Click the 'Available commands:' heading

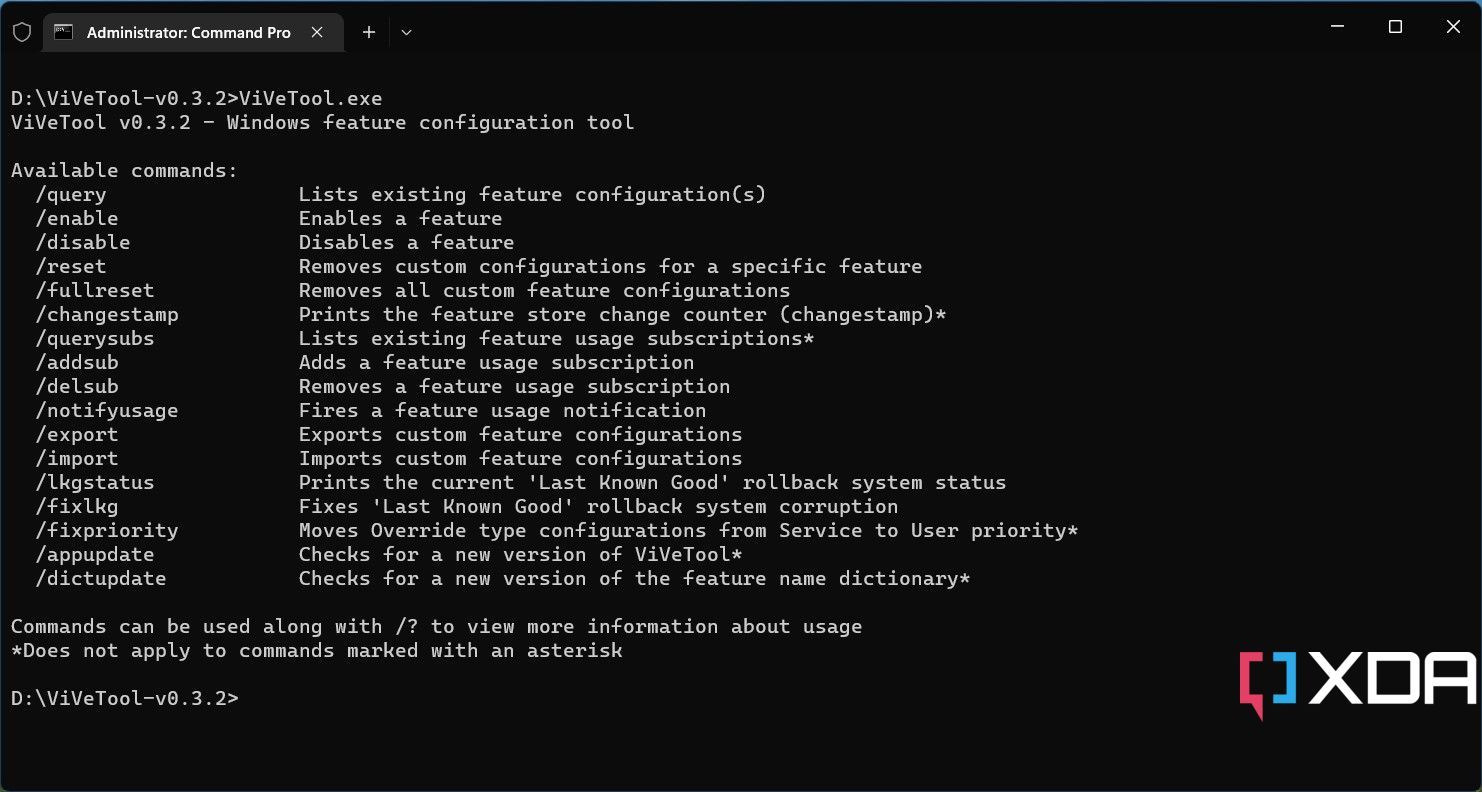(x=125, y=171)
